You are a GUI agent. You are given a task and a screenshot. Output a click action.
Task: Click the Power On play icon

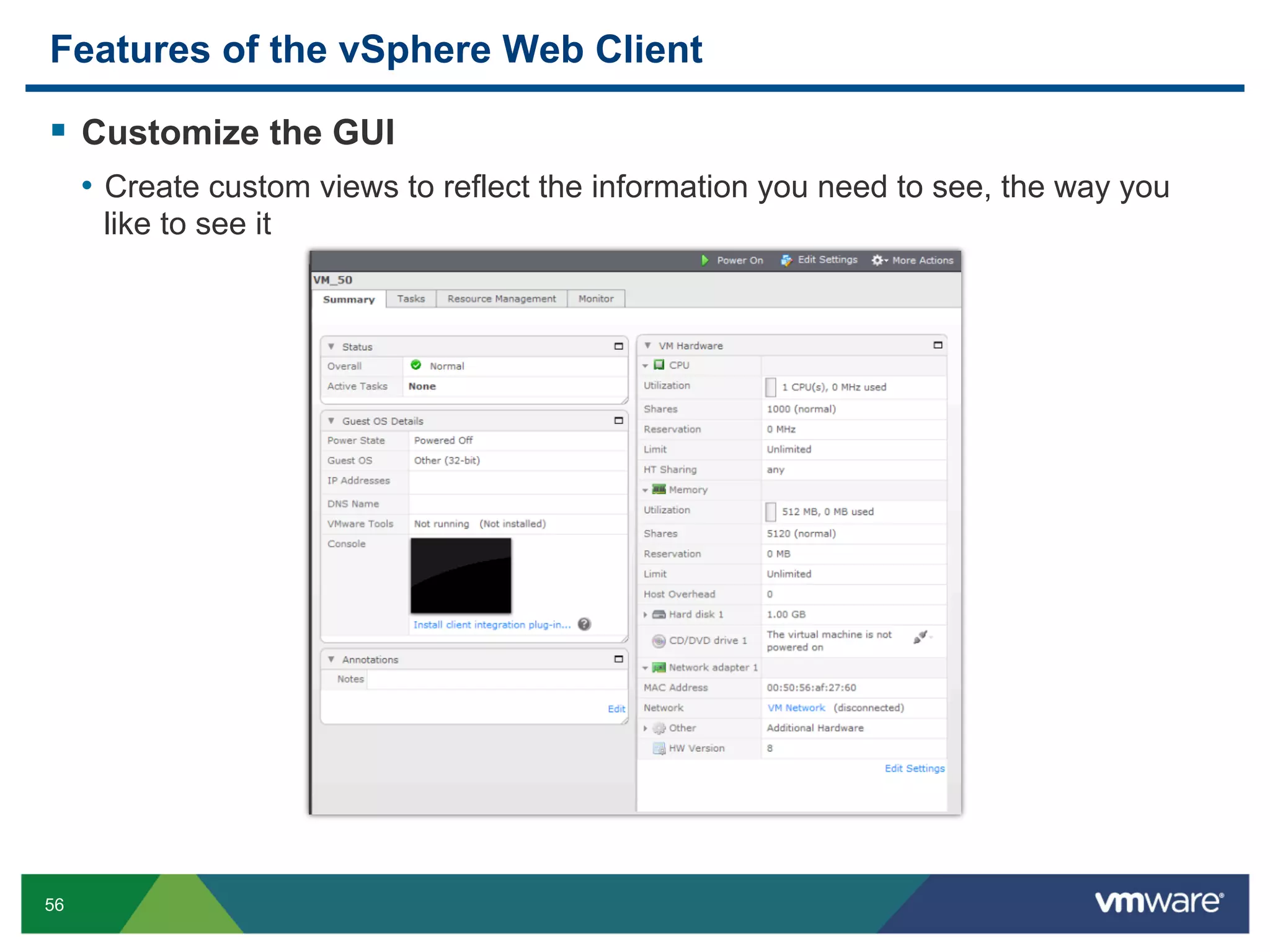[x=704, y=260]
